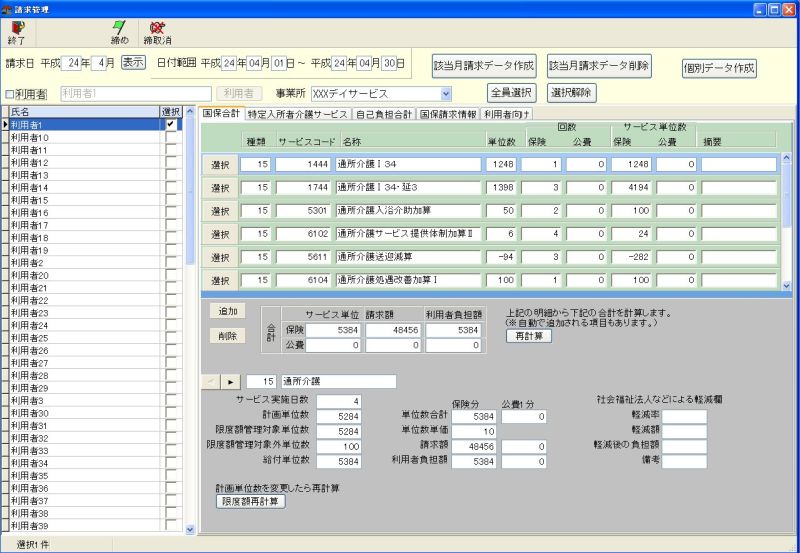Click the 単位数単価 value field
The image size is (800, 553).
(x=473, y=431)
